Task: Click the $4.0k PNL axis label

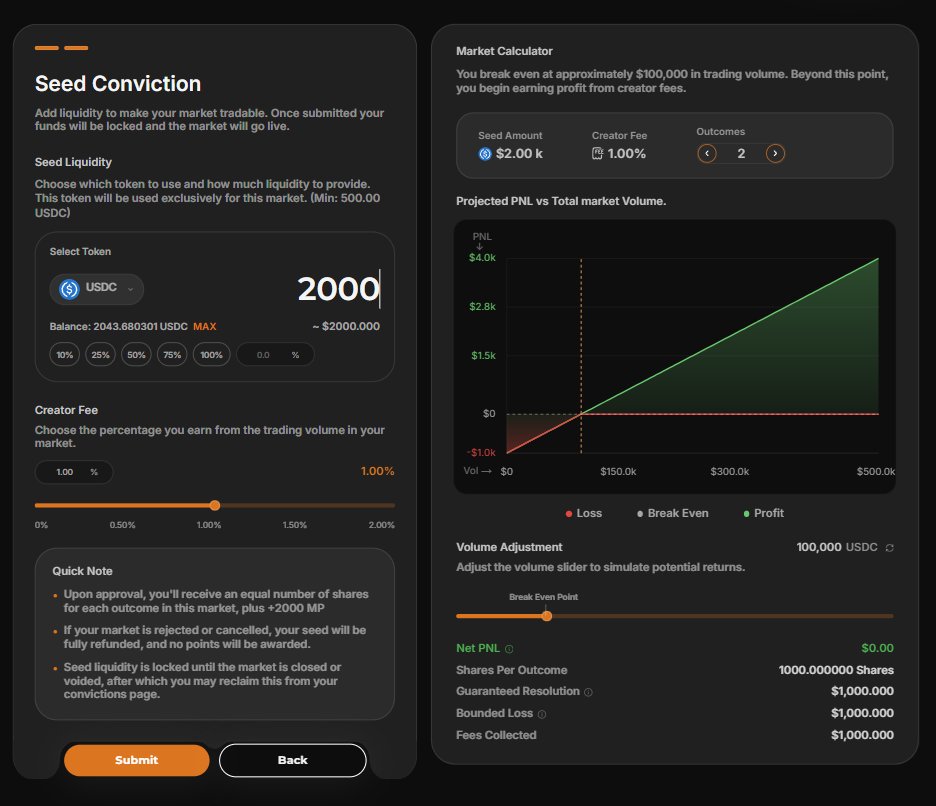Action: [x=482, y=258]
